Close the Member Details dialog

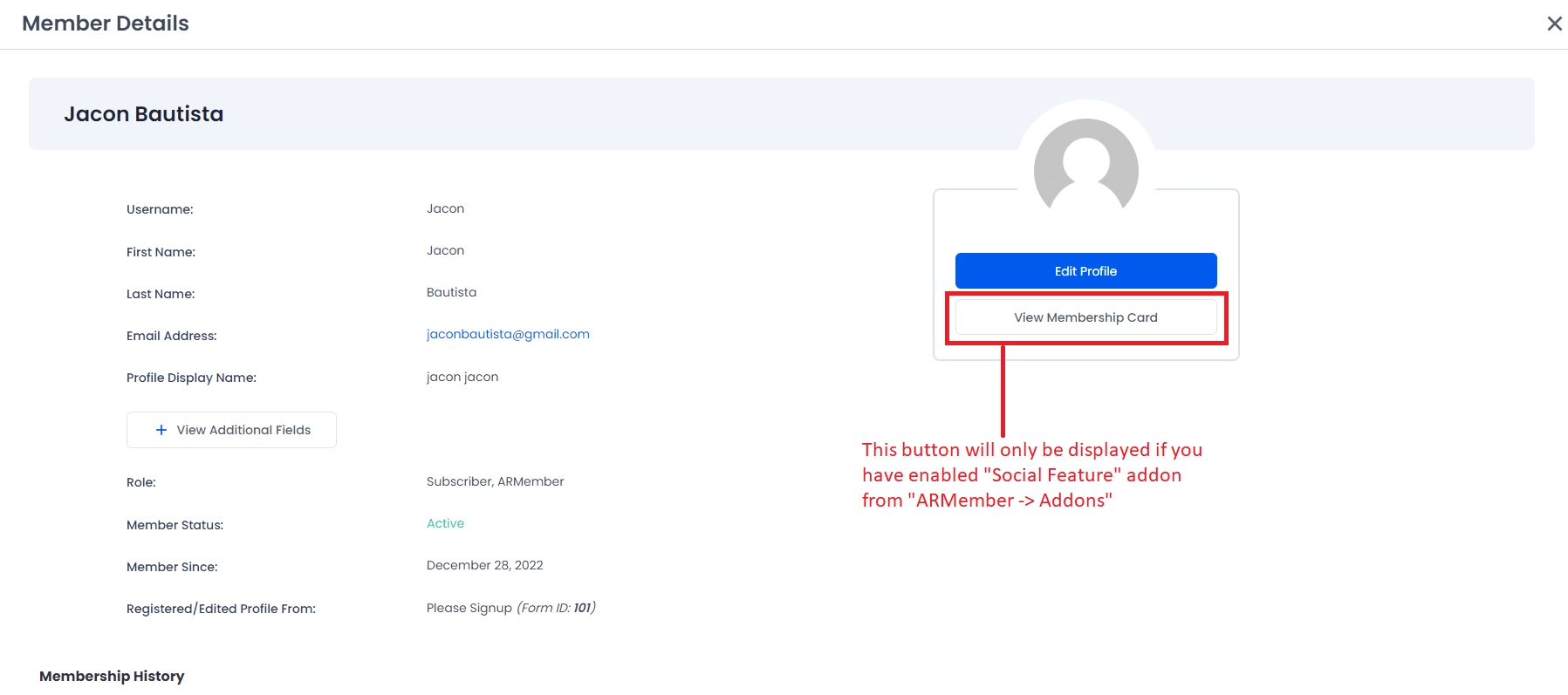click(x=1554, y=24)
